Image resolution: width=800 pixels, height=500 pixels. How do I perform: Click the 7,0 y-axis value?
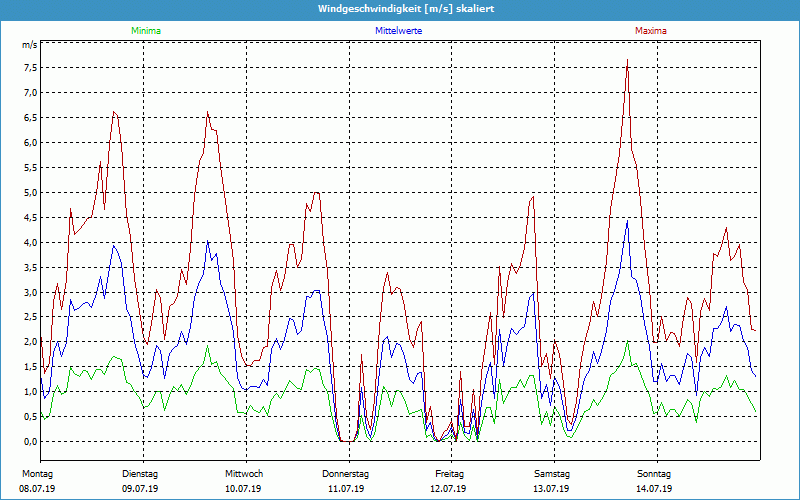pyautogui.click(x=31, y=93)
